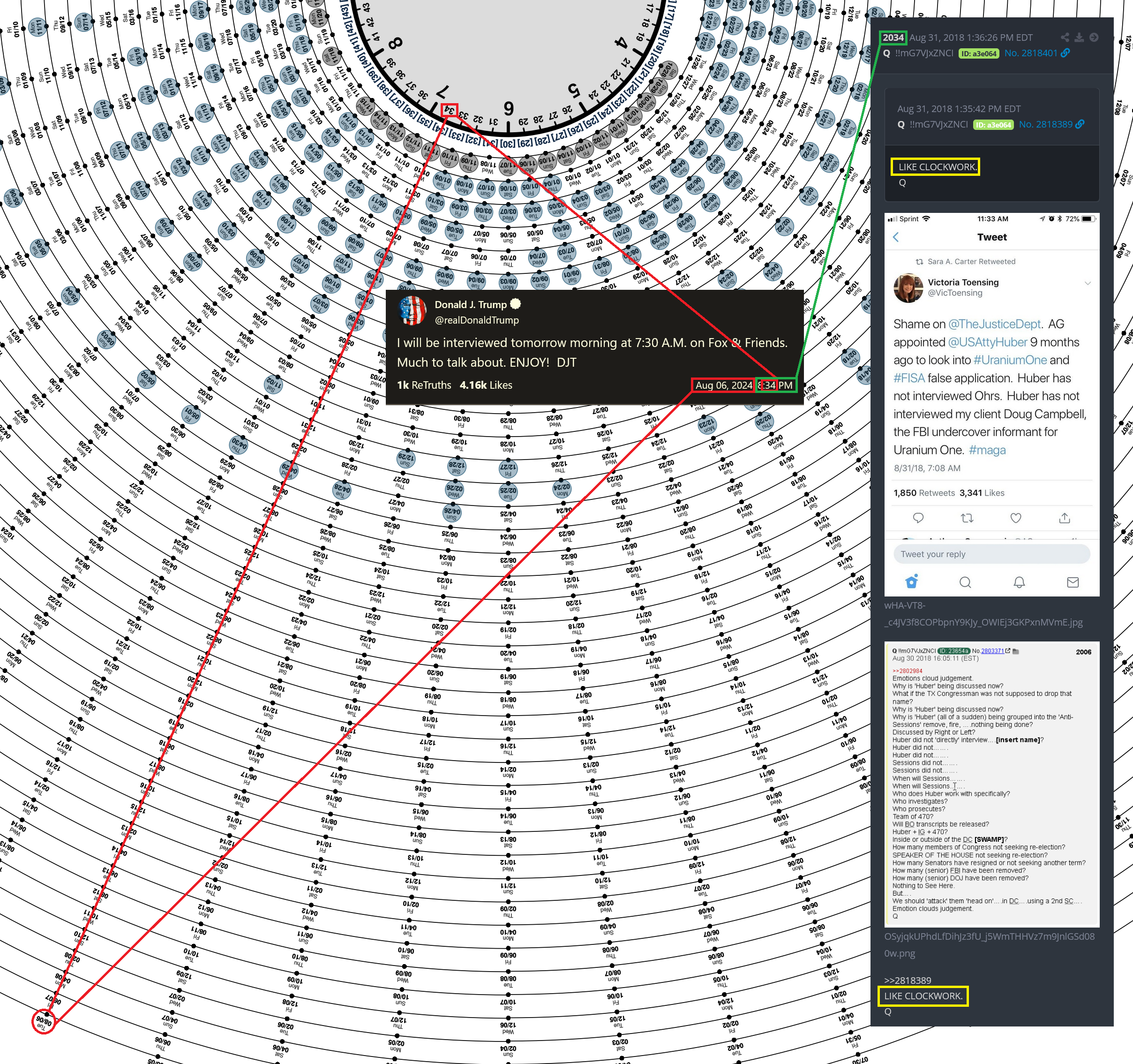The height and width of the screenshot is (1064, 1133).
Task: Click the verified badge beside Donald J. Trump
Action: (515, 304)
